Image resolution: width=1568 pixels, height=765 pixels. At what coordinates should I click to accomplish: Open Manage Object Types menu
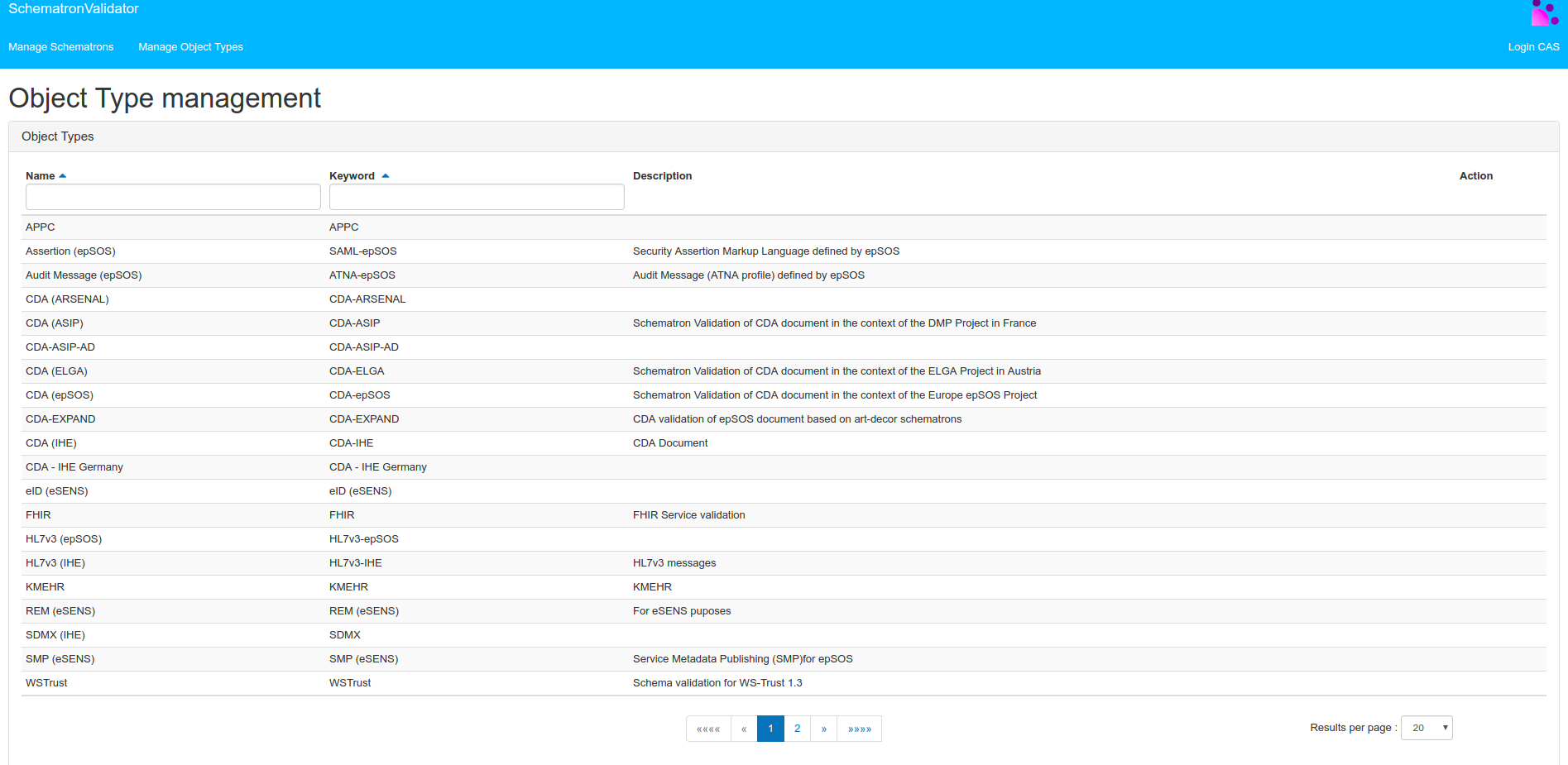[190, 47]
